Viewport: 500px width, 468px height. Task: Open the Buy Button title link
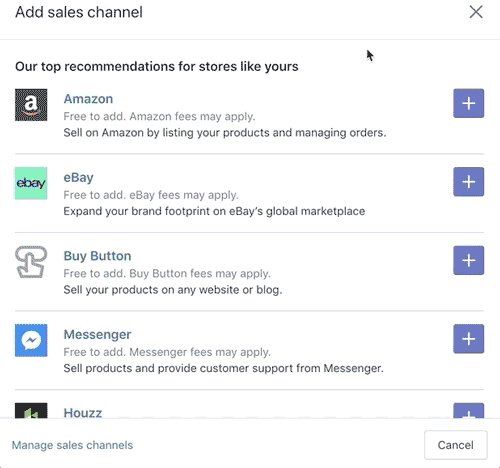click(x=97, y=256)
